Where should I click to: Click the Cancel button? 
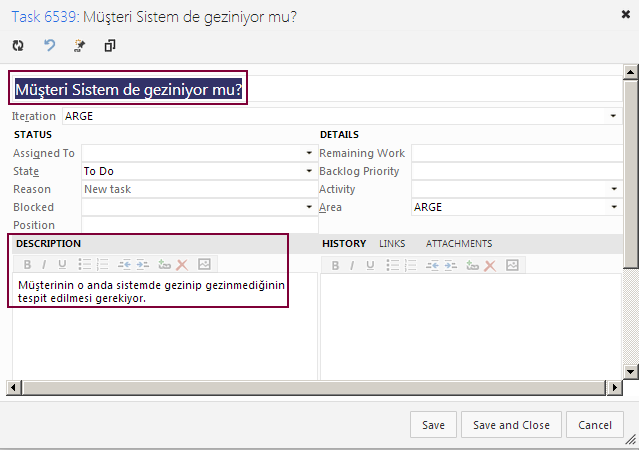point(595,425)
